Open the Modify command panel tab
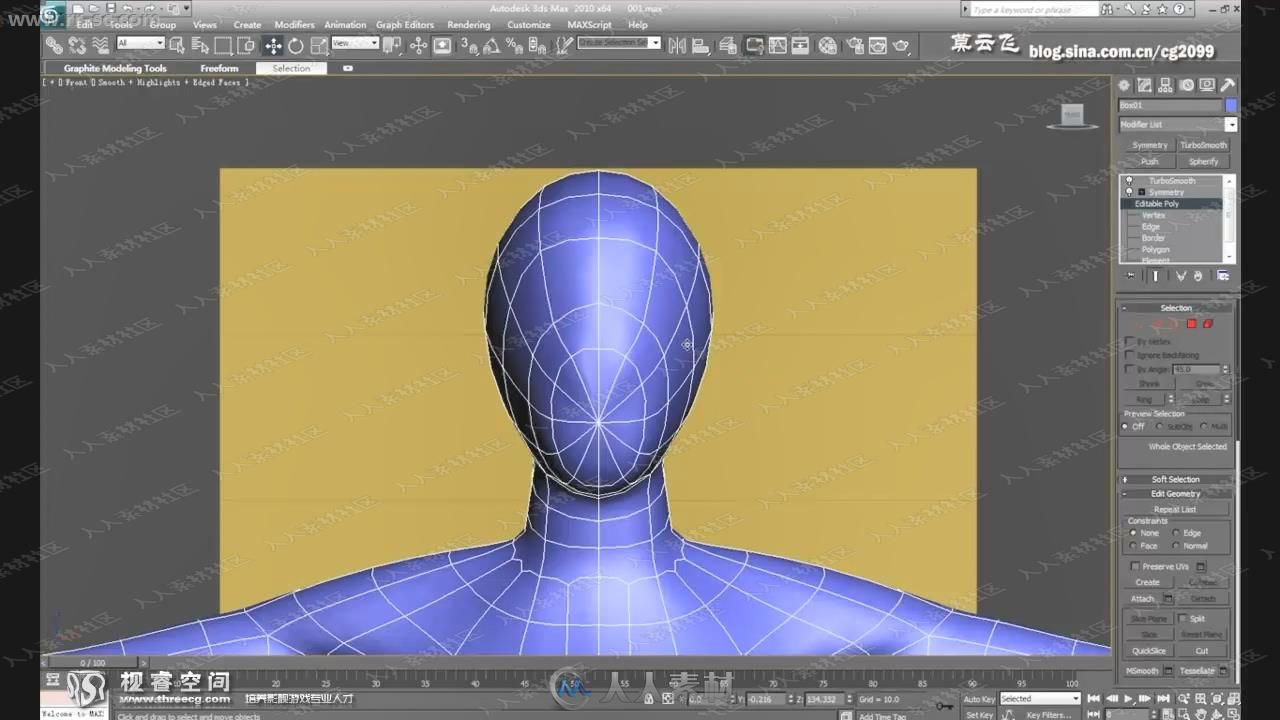This screenshot has height=720, width=1280. click(1146, 85)
